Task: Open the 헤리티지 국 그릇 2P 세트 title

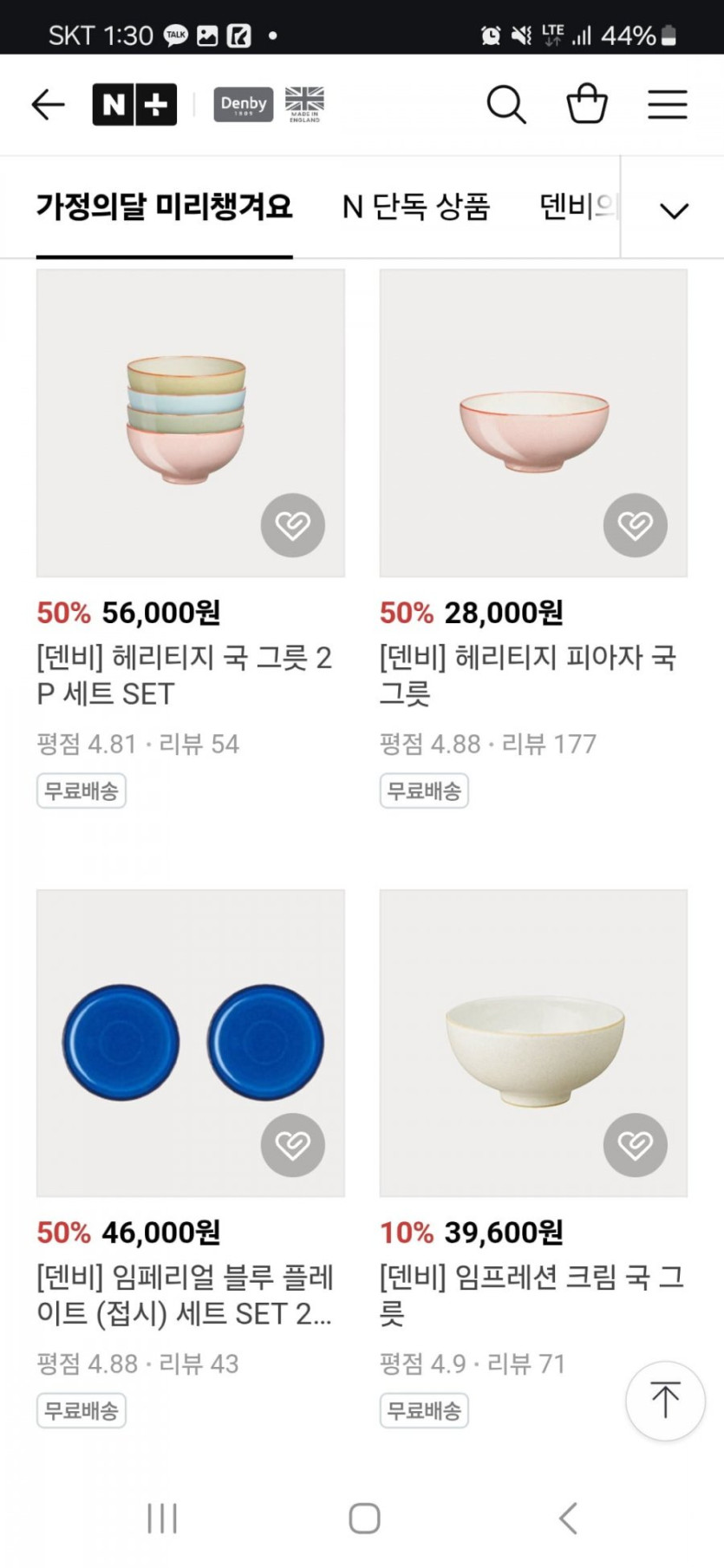Action: point(184,676)
